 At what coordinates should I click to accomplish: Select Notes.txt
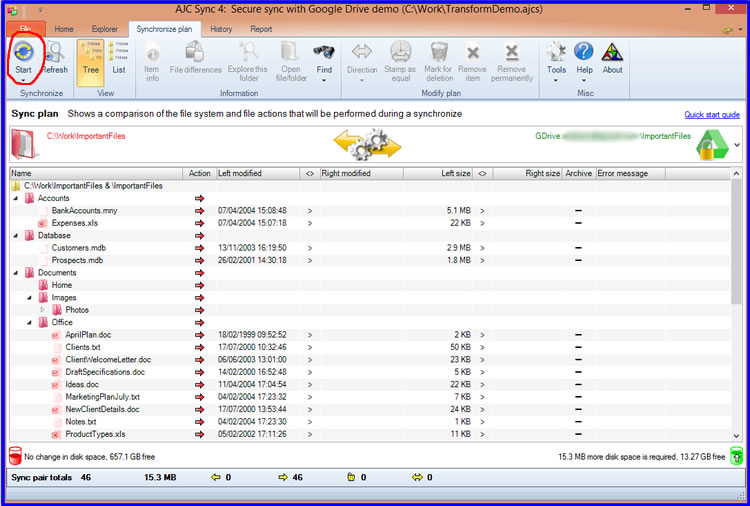click(80, 422)
